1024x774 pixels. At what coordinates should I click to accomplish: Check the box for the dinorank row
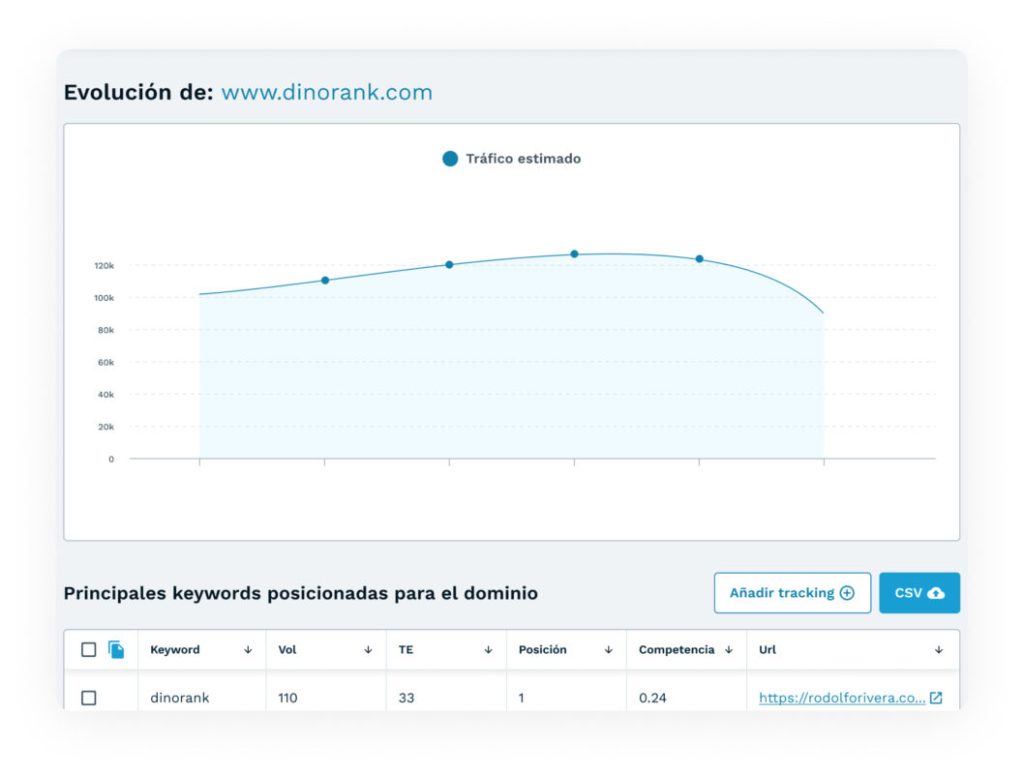[89, 698]
